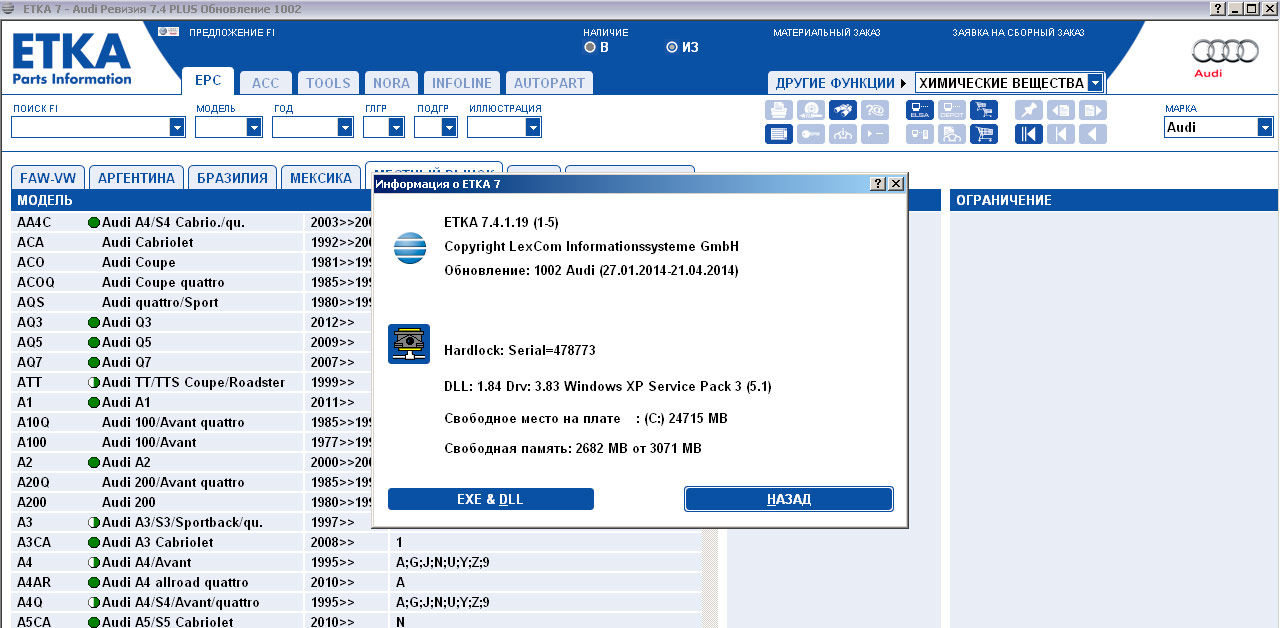
Task: Open the ИЛЛЮСТРАЦИЯ dropdown
Action: 533,127
